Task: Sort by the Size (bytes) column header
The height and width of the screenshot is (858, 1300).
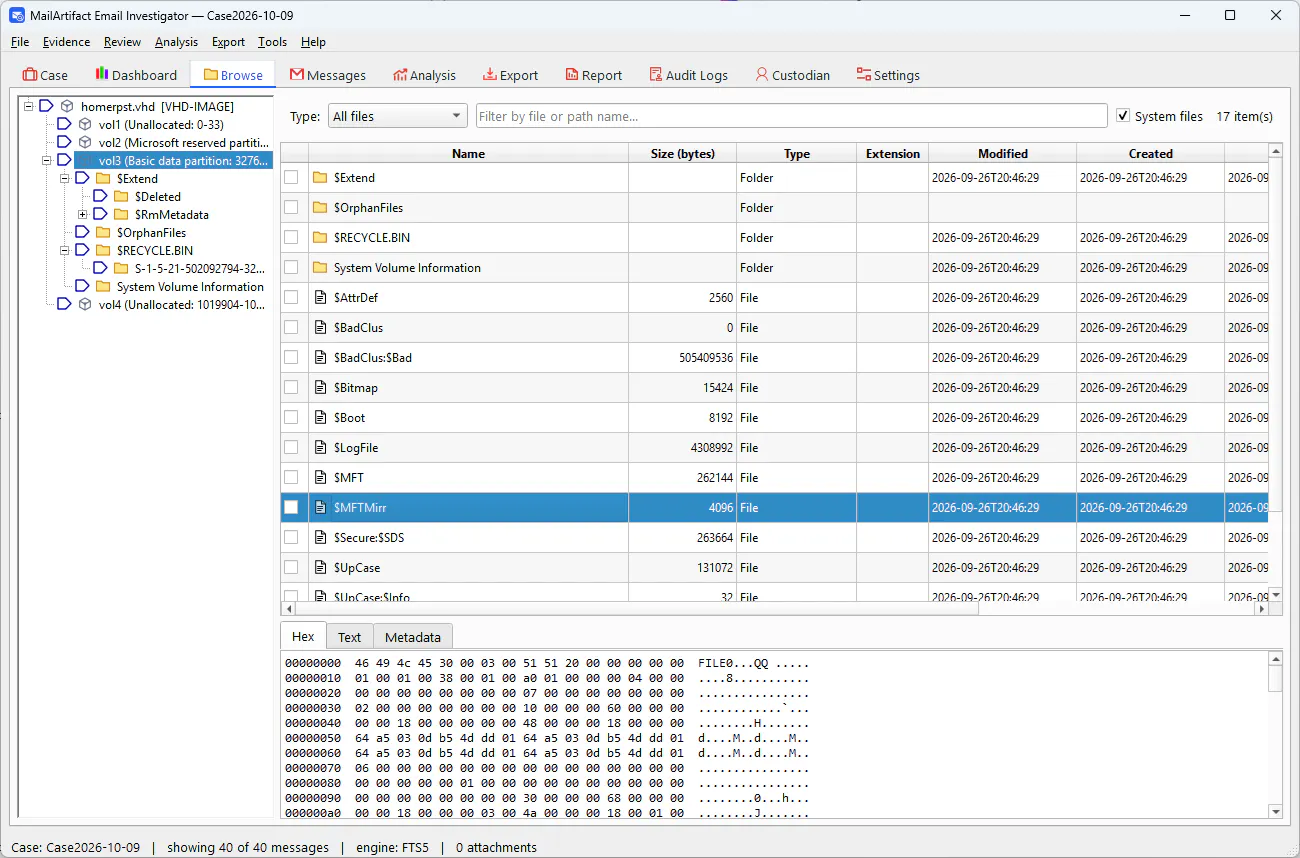Action: [x=683, y=153]
